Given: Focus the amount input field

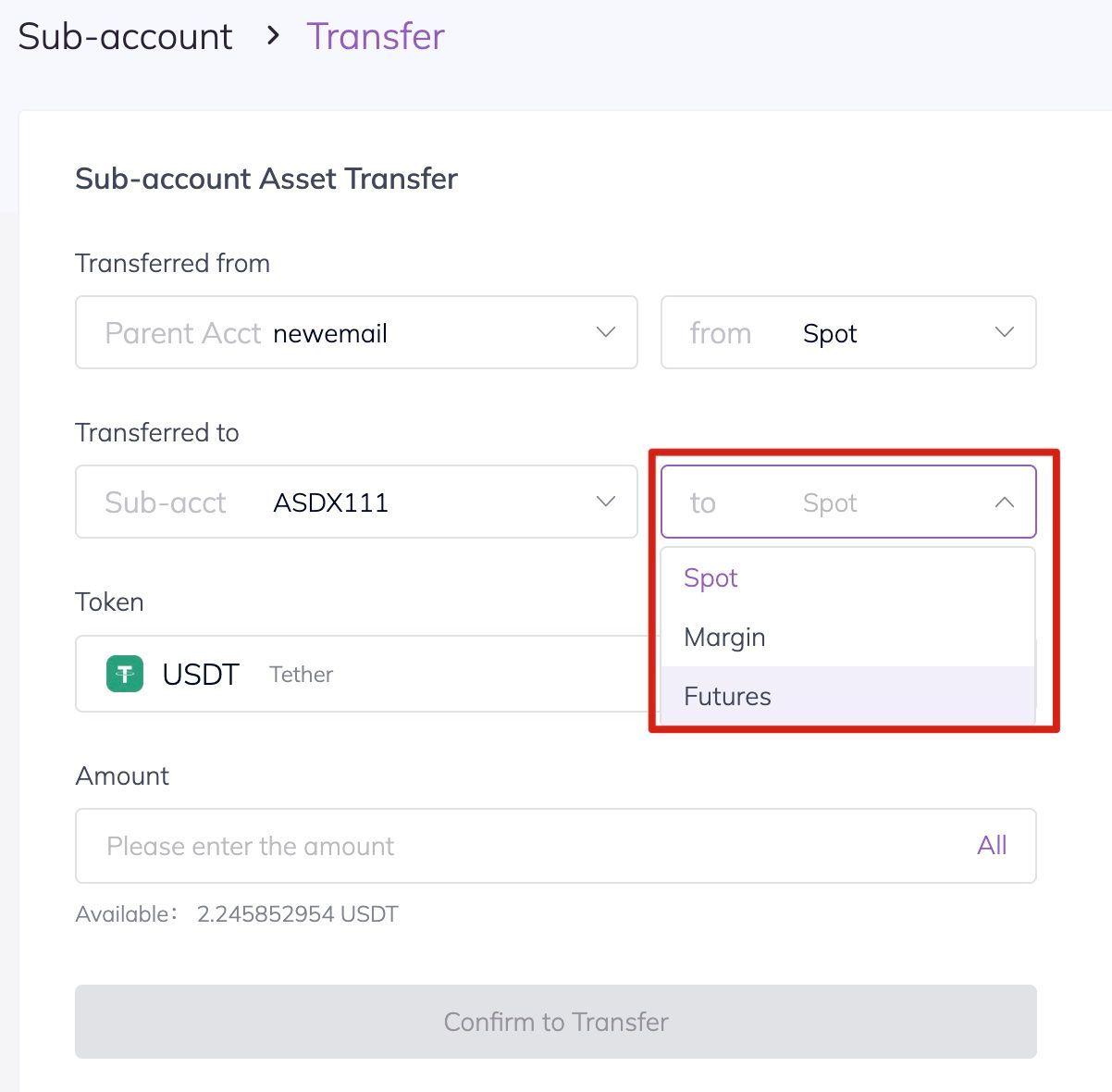Looking at the screenshot, I should (x=518, y=846).
